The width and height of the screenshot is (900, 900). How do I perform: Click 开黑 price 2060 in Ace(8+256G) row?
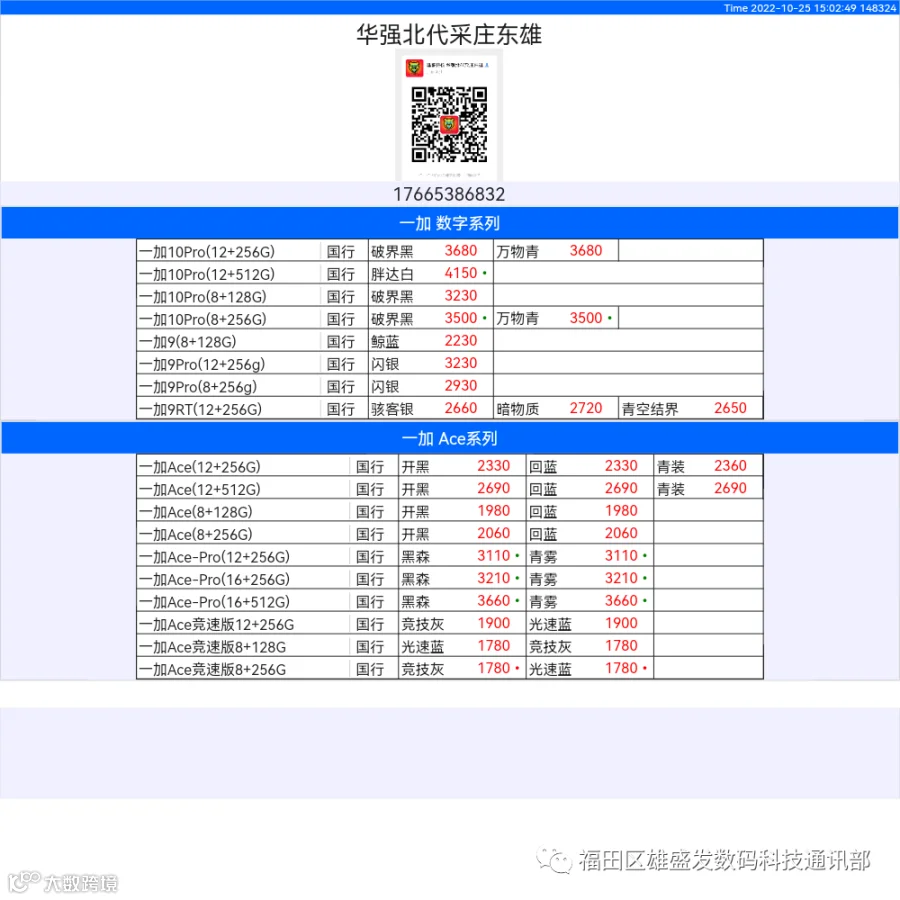(494, 533)
